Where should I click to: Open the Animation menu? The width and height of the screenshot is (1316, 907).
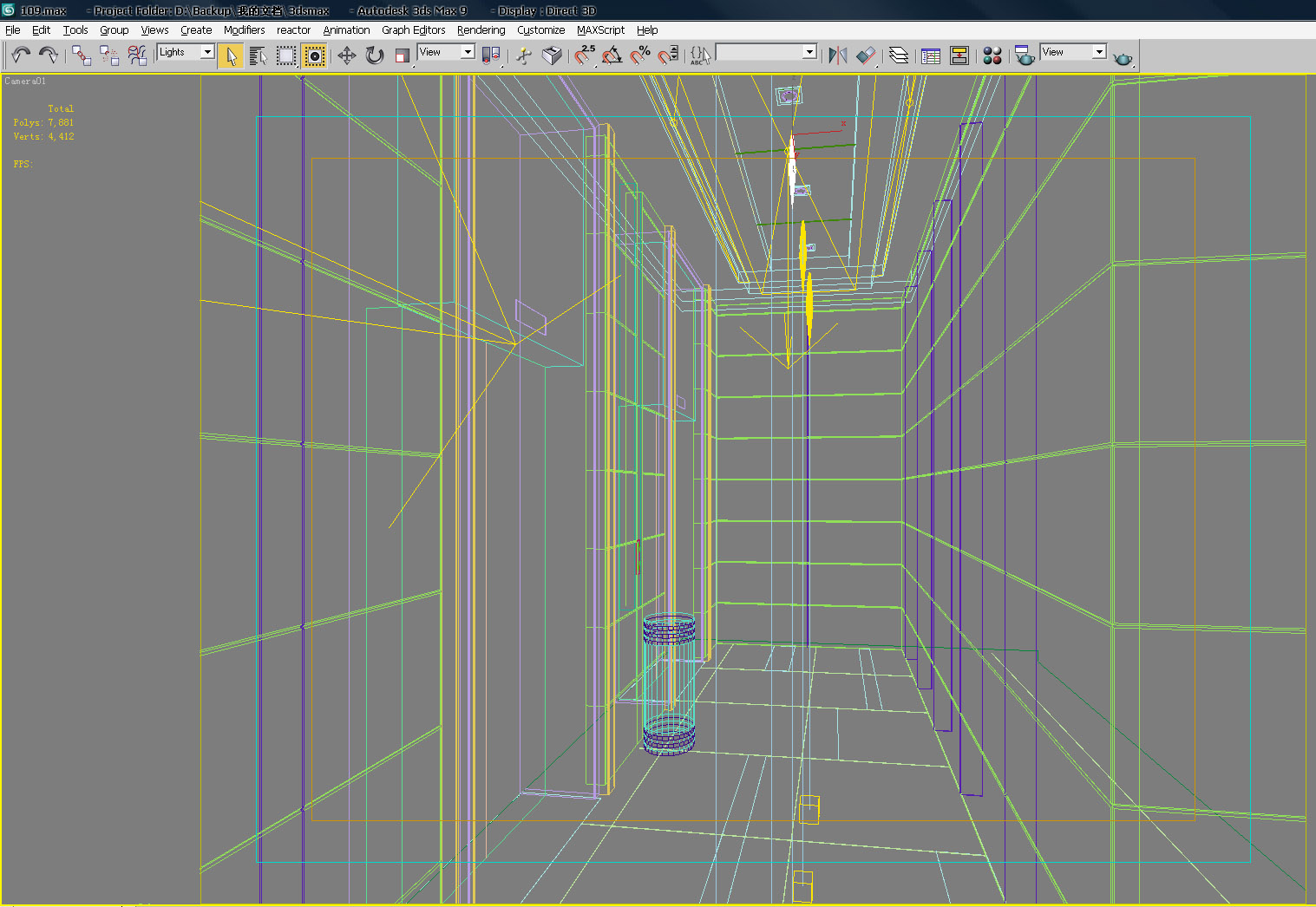(346, 29)
